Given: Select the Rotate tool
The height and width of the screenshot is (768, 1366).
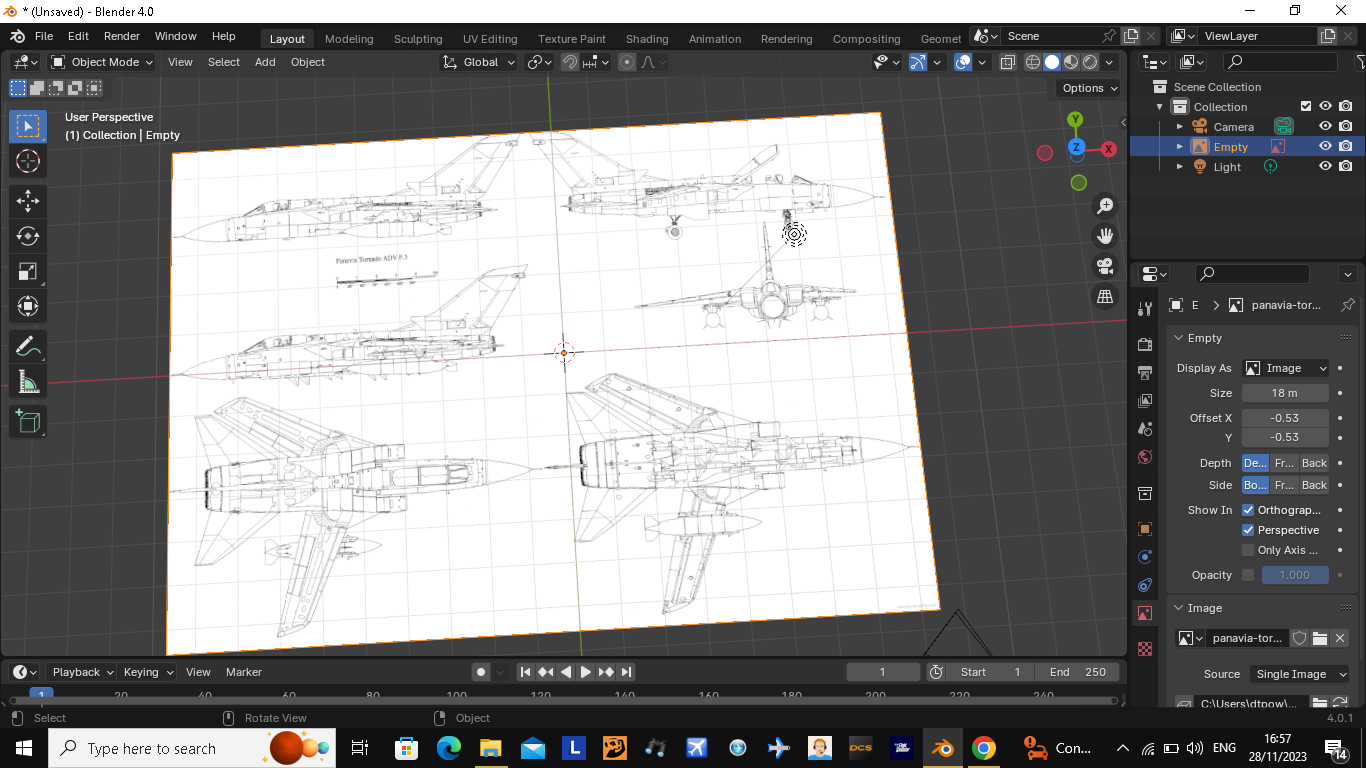Looking at the screenshot, I should pos(28,236).
